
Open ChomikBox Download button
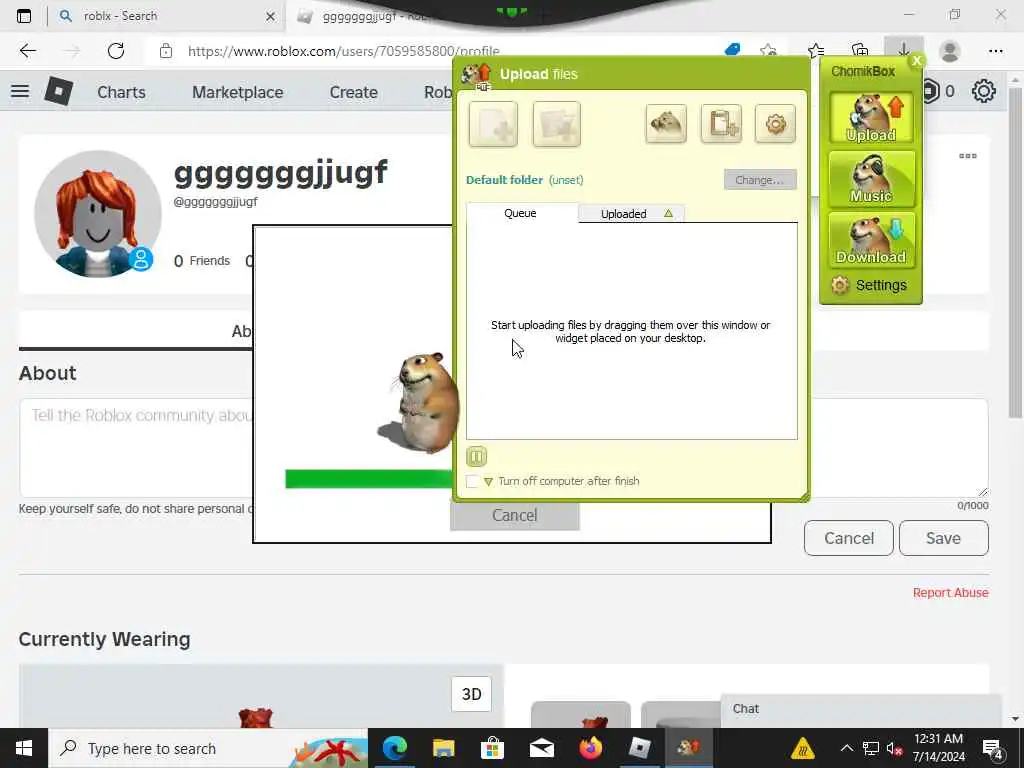click(x=871, y=240)
